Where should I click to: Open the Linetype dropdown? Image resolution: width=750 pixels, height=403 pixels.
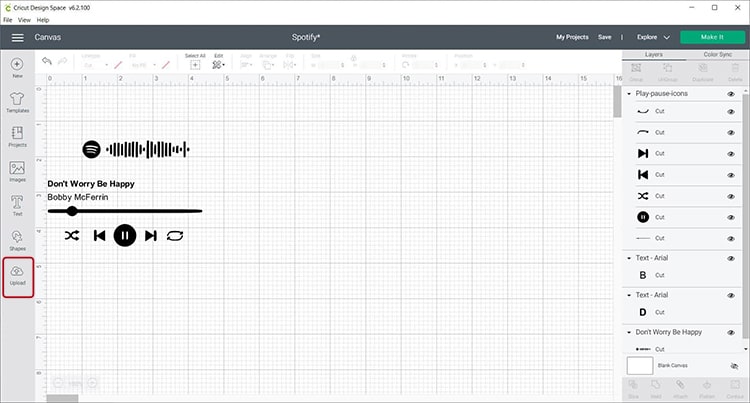pos(96,65)
